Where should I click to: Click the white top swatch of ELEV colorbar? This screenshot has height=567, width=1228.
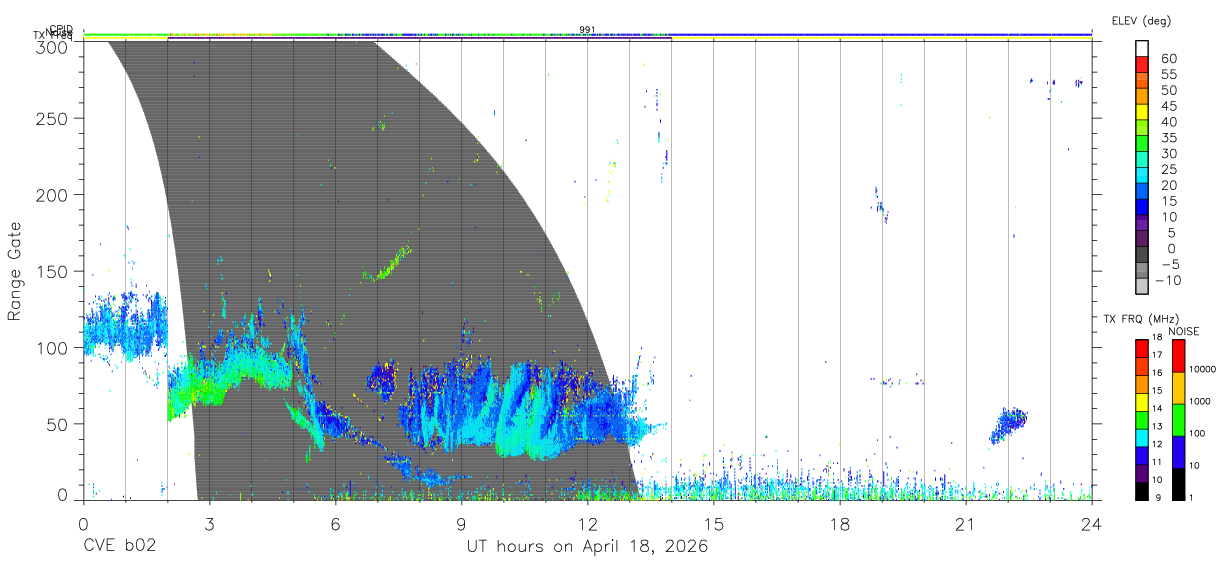pyautogui.click(x=1142, y=48)
